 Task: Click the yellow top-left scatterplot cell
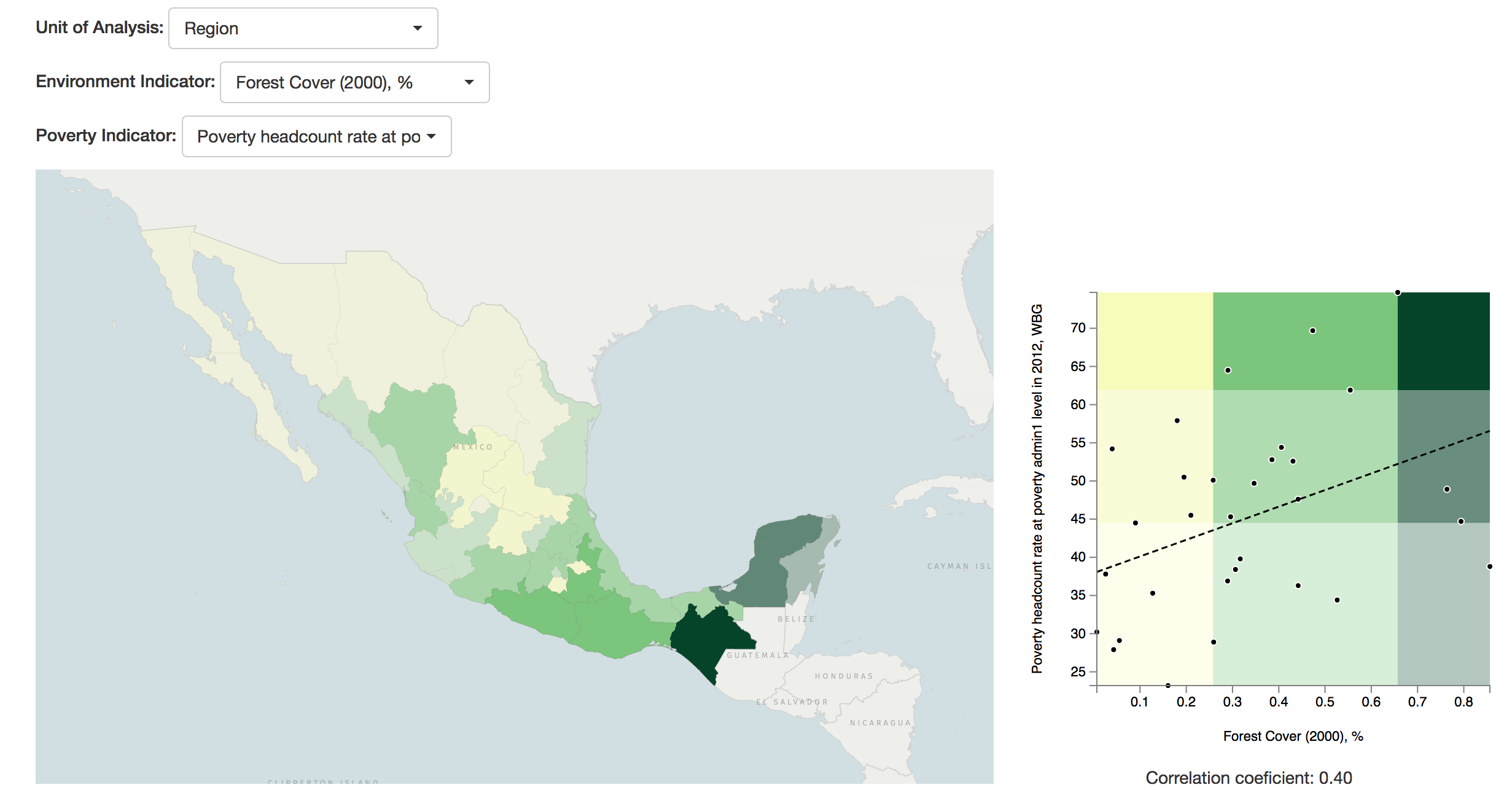pyautogui.click(x=1155, y=341)
